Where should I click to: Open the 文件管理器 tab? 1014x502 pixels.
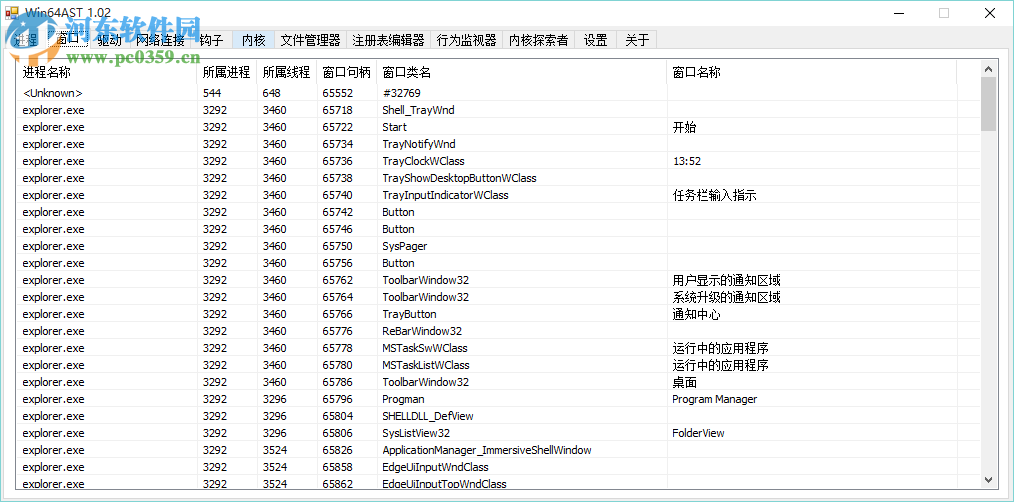(310, 40)
